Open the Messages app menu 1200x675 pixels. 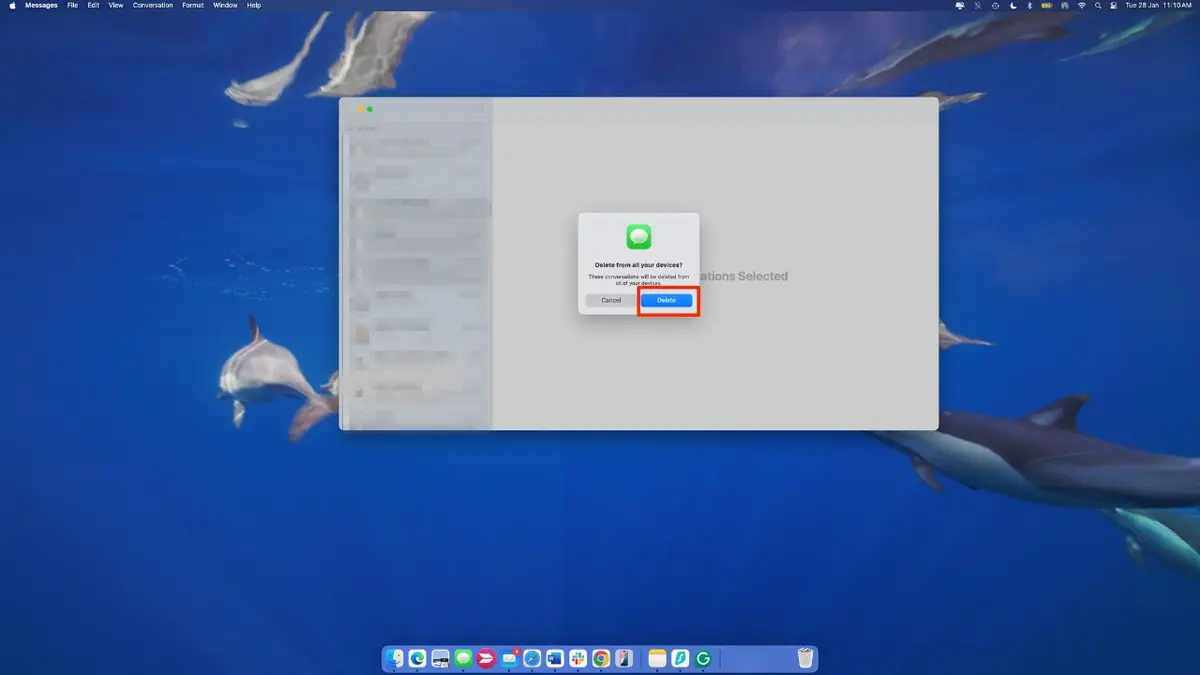tap(41, 5)
